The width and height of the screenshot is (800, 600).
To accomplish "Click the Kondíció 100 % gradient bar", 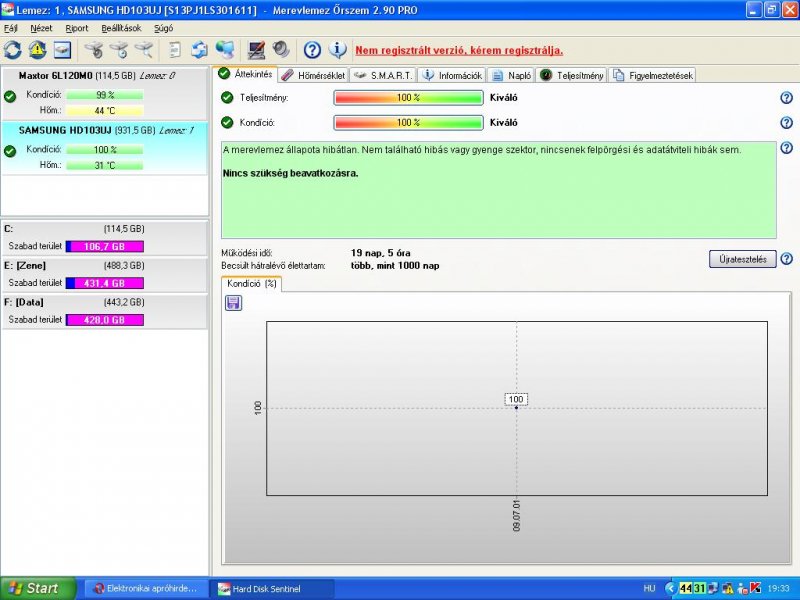I will (x=408, y=122).
